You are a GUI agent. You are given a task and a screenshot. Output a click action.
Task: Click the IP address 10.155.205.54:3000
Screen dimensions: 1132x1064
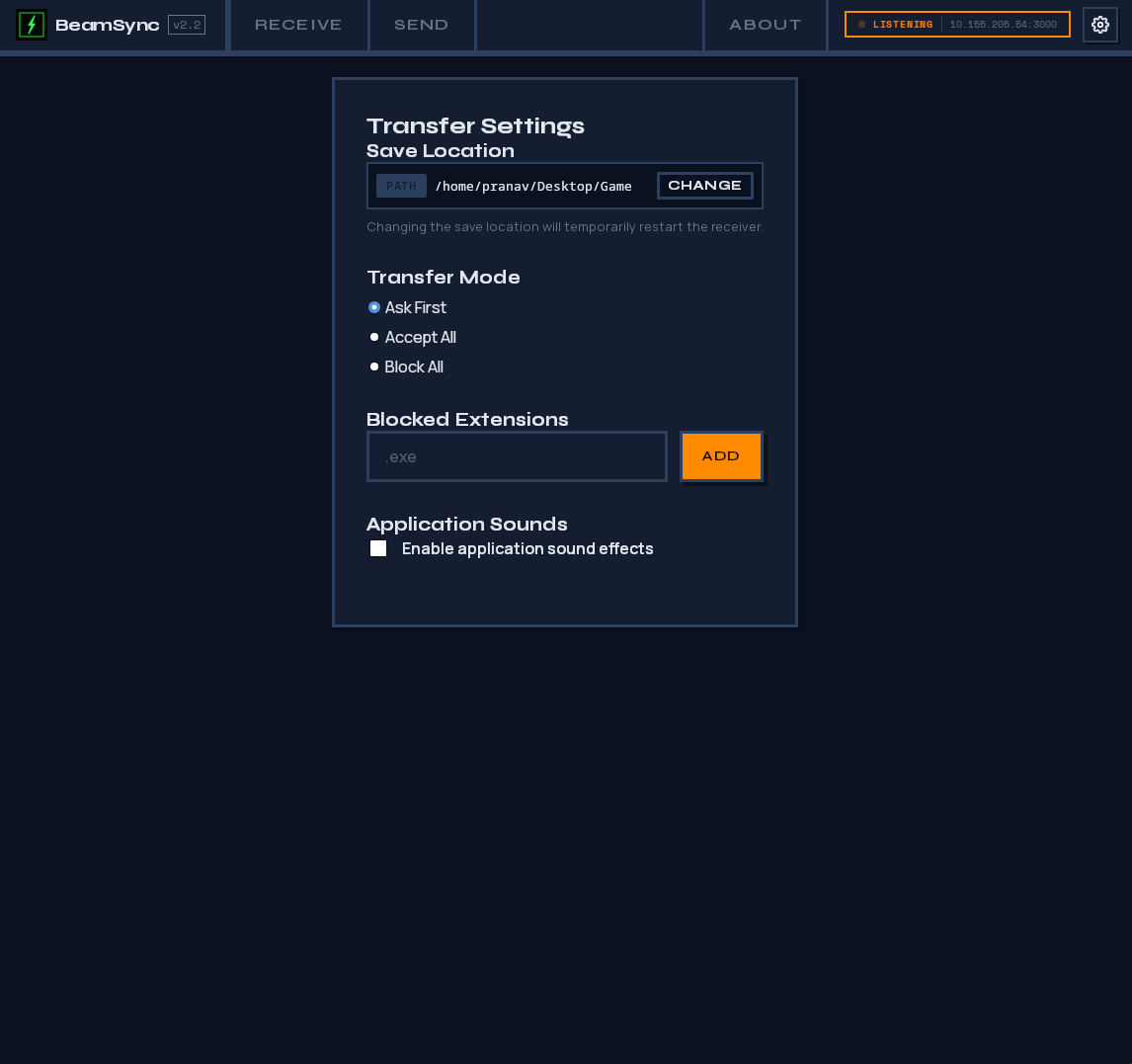[1004, 25]
